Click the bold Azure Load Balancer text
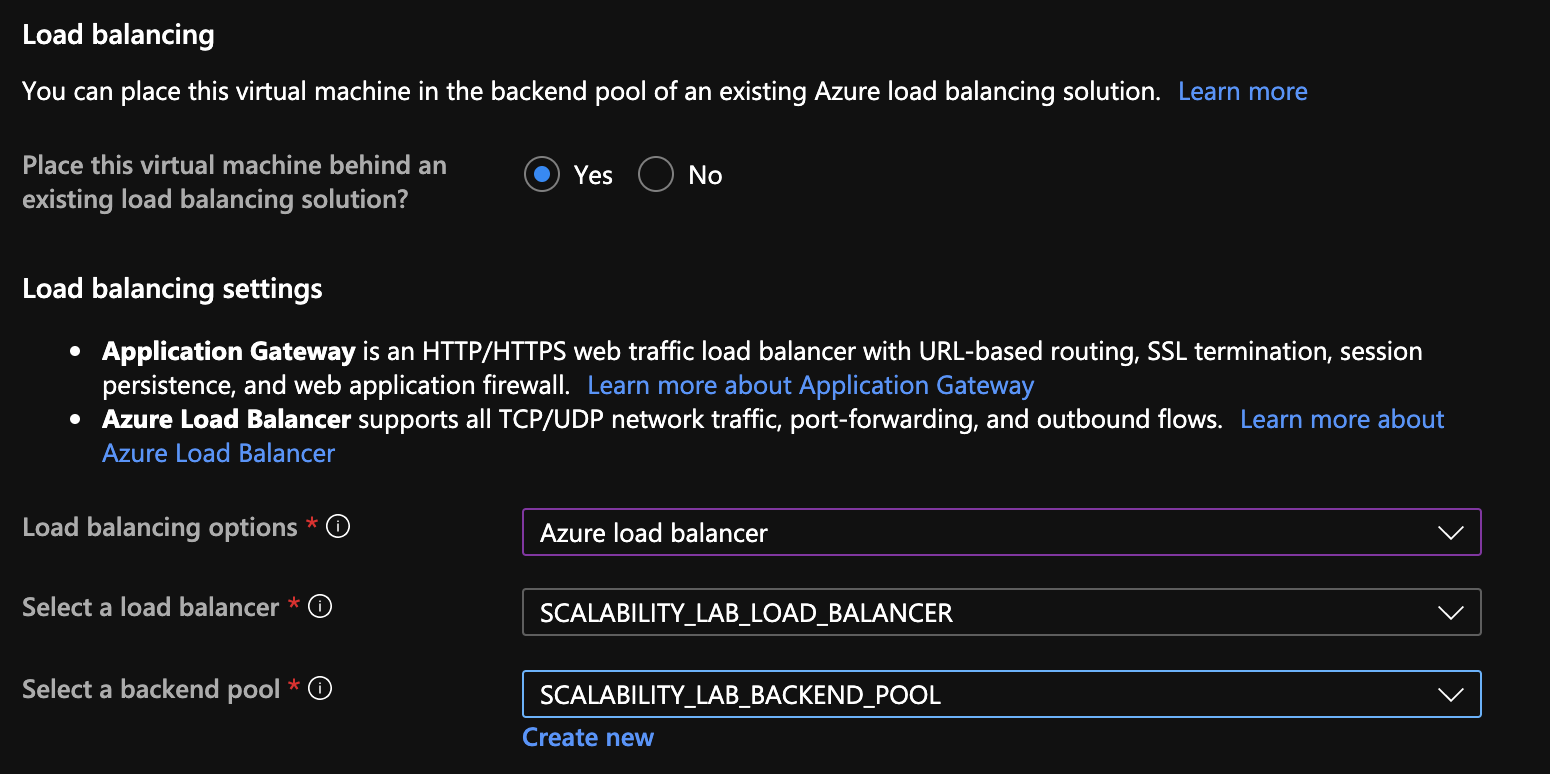Image resolution: width=1550 pixels, height=774 pixels. tap(226, 419)
